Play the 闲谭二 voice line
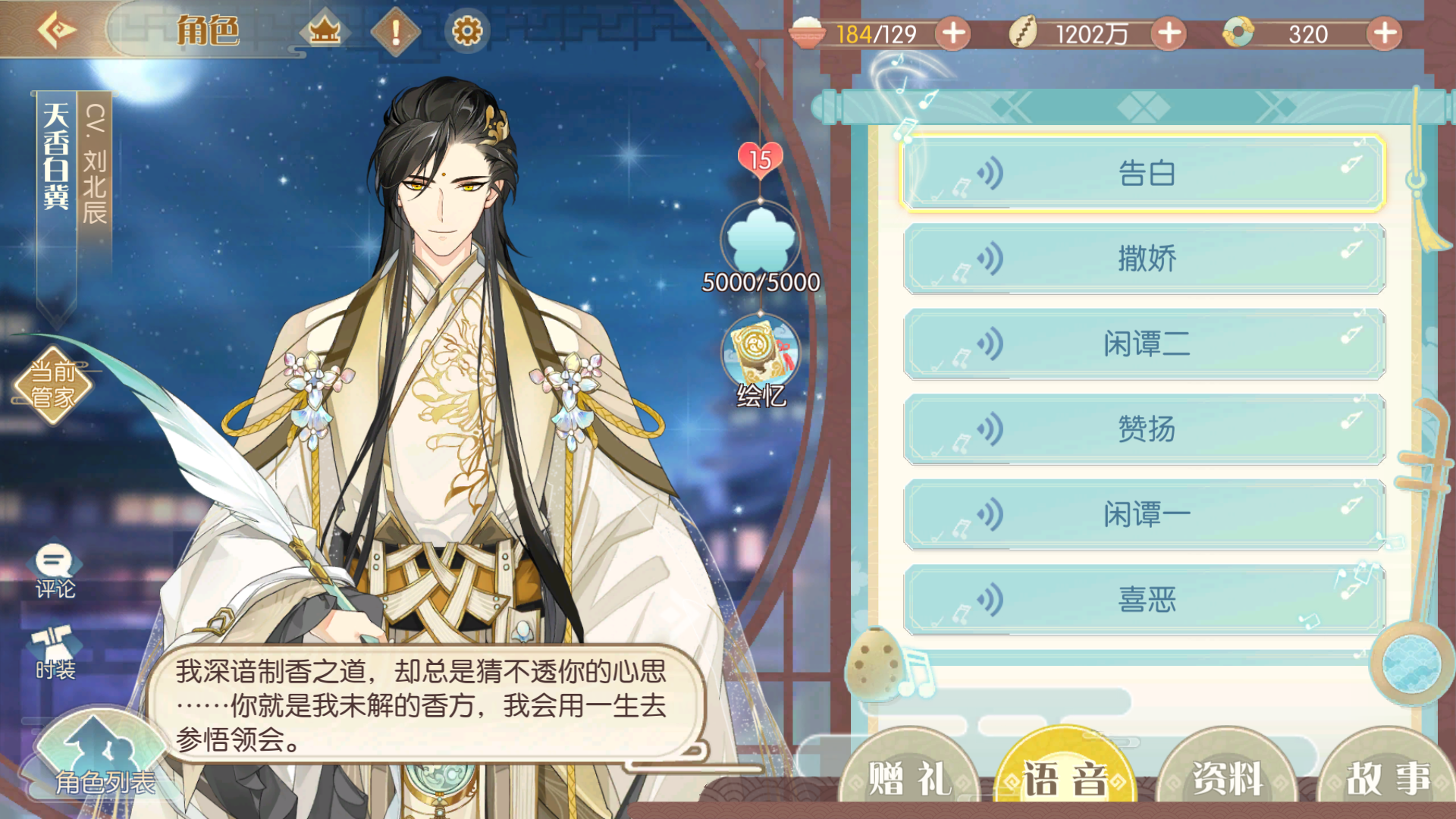Screen dimensions: 1456x819 point(1144,344)
